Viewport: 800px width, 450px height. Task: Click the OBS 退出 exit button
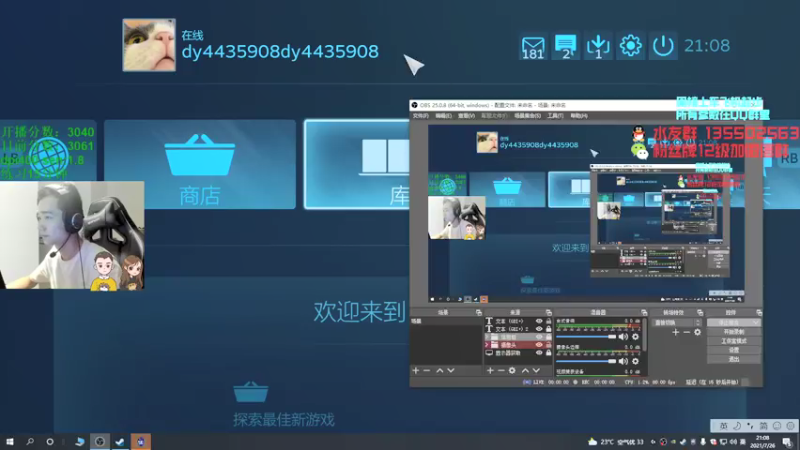[734, 359]
